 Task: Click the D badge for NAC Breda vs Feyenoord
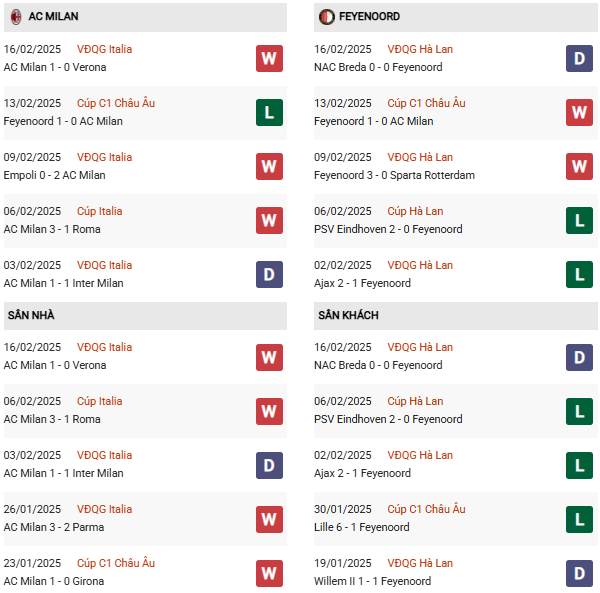click(579, 58)
